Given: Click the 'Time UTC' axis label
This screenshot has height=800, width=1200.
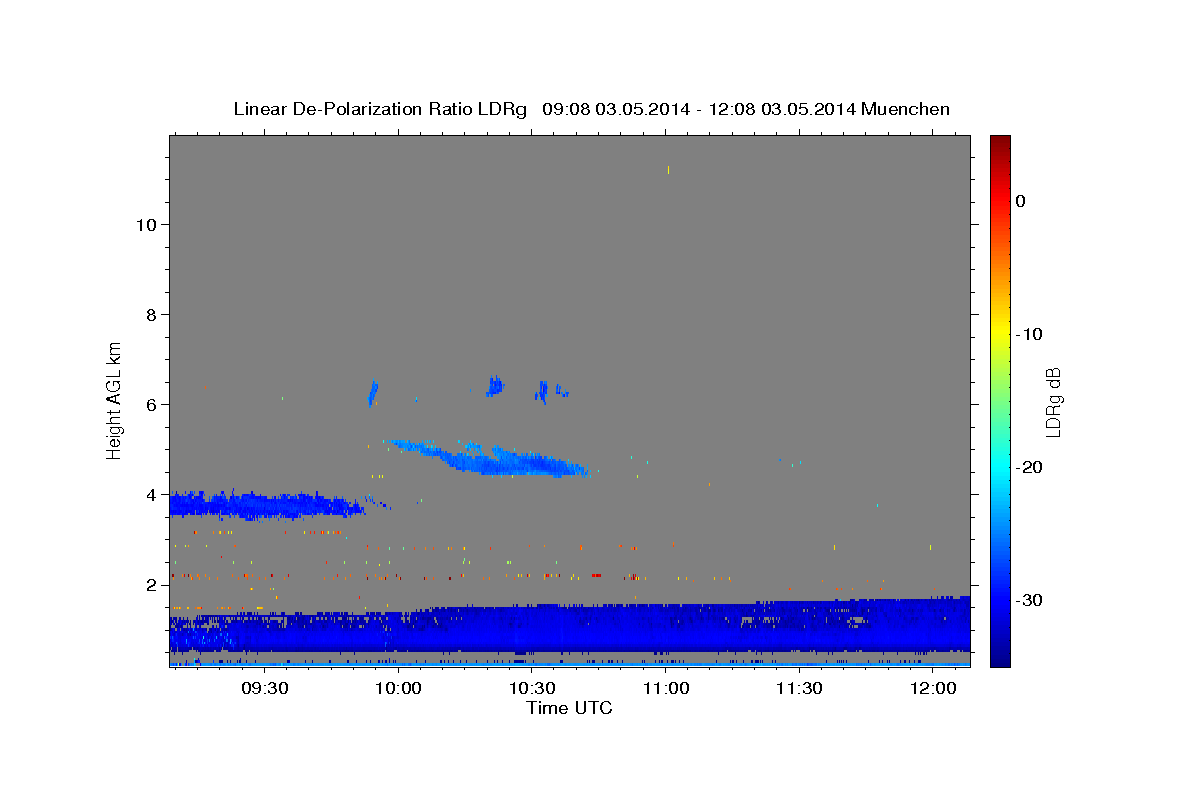Looking at the screenshot, I should click(x=569, y=708).
